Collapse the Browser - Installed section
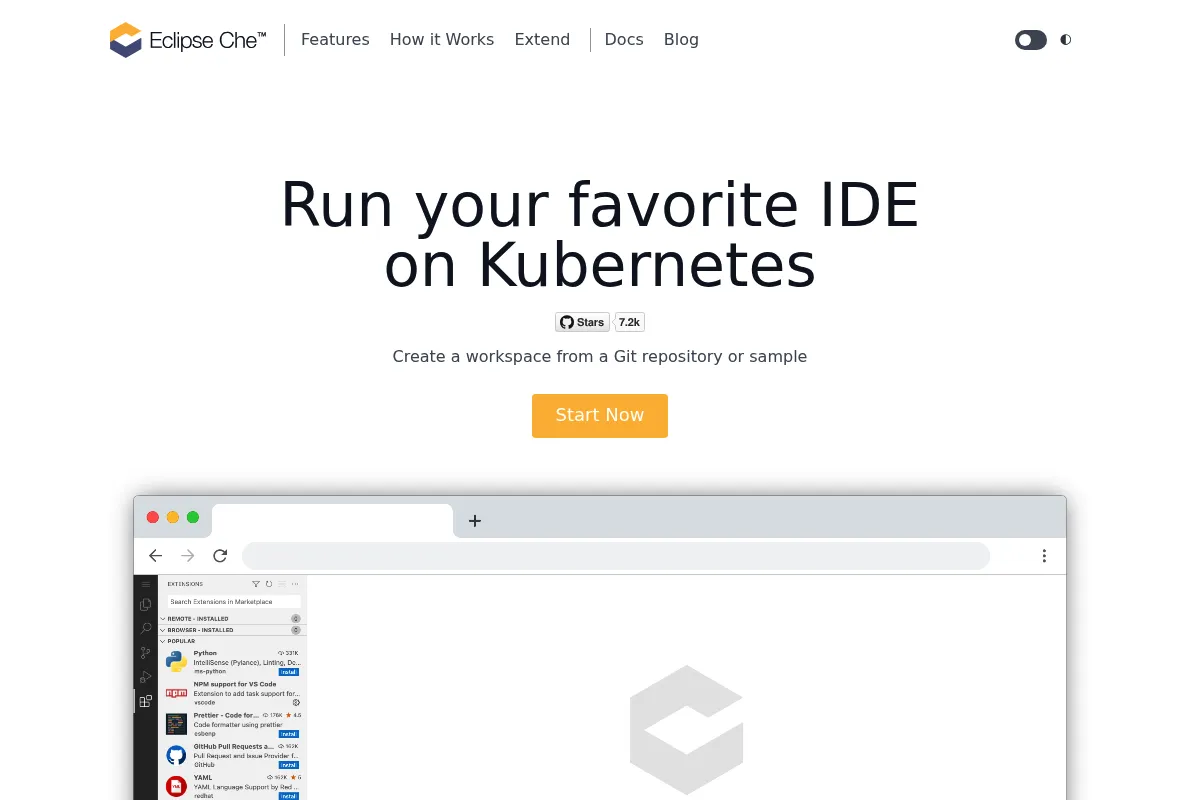Screen dimensions: 1200x800 coord(232,630)
